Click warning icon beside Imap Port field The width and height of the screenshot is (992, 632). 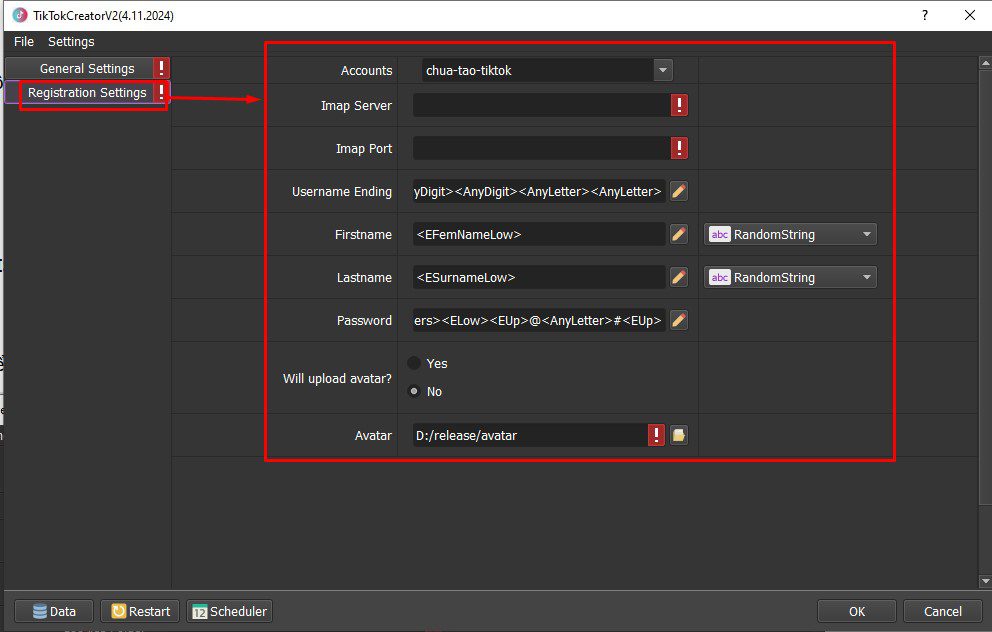679,148
